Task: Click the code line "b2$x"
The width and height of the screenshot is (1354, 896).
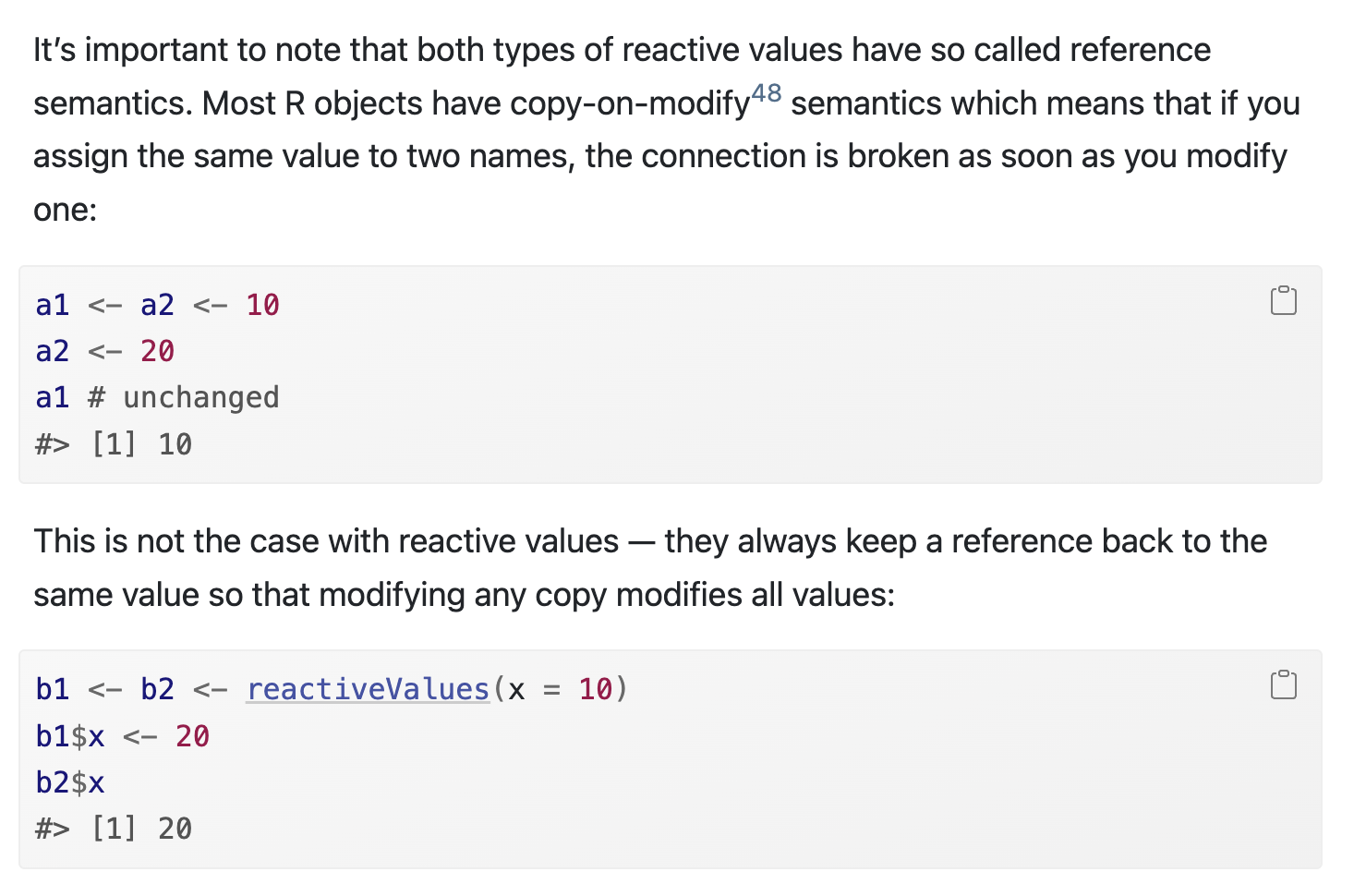Action: pyautogui.click(x=70, y=782)
